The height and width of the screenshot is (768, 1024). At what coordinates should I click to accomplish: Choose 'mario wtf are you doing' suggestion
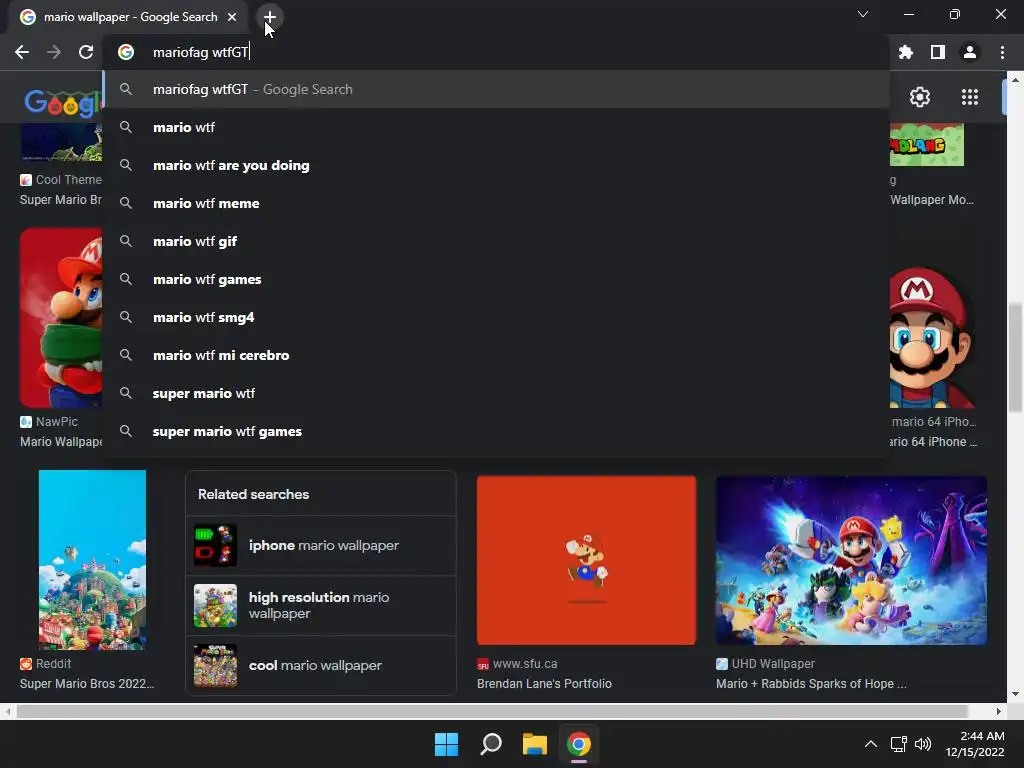click(496, 165)
